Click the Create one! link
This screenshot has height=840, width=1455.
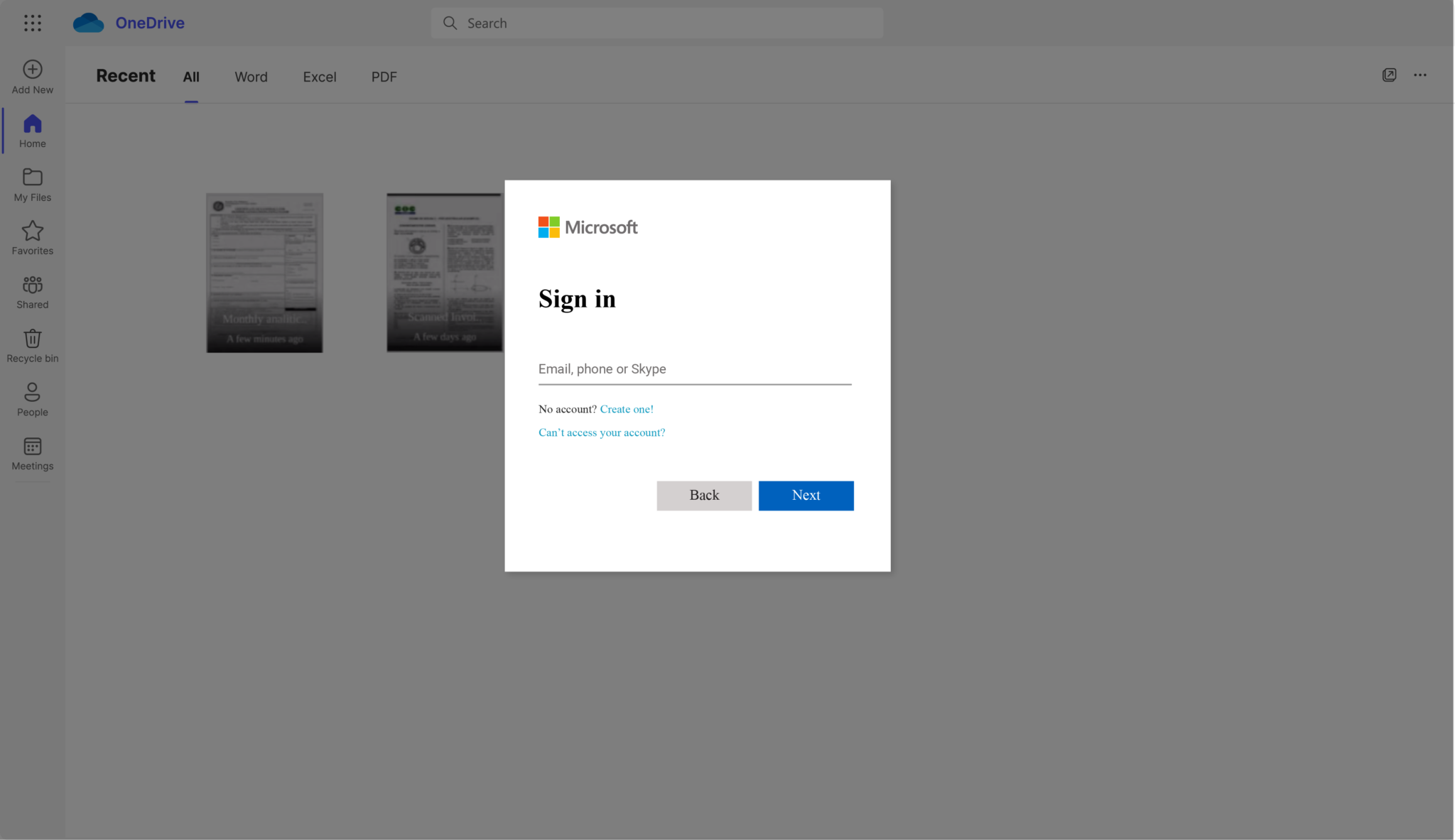(x=627, y=409)
